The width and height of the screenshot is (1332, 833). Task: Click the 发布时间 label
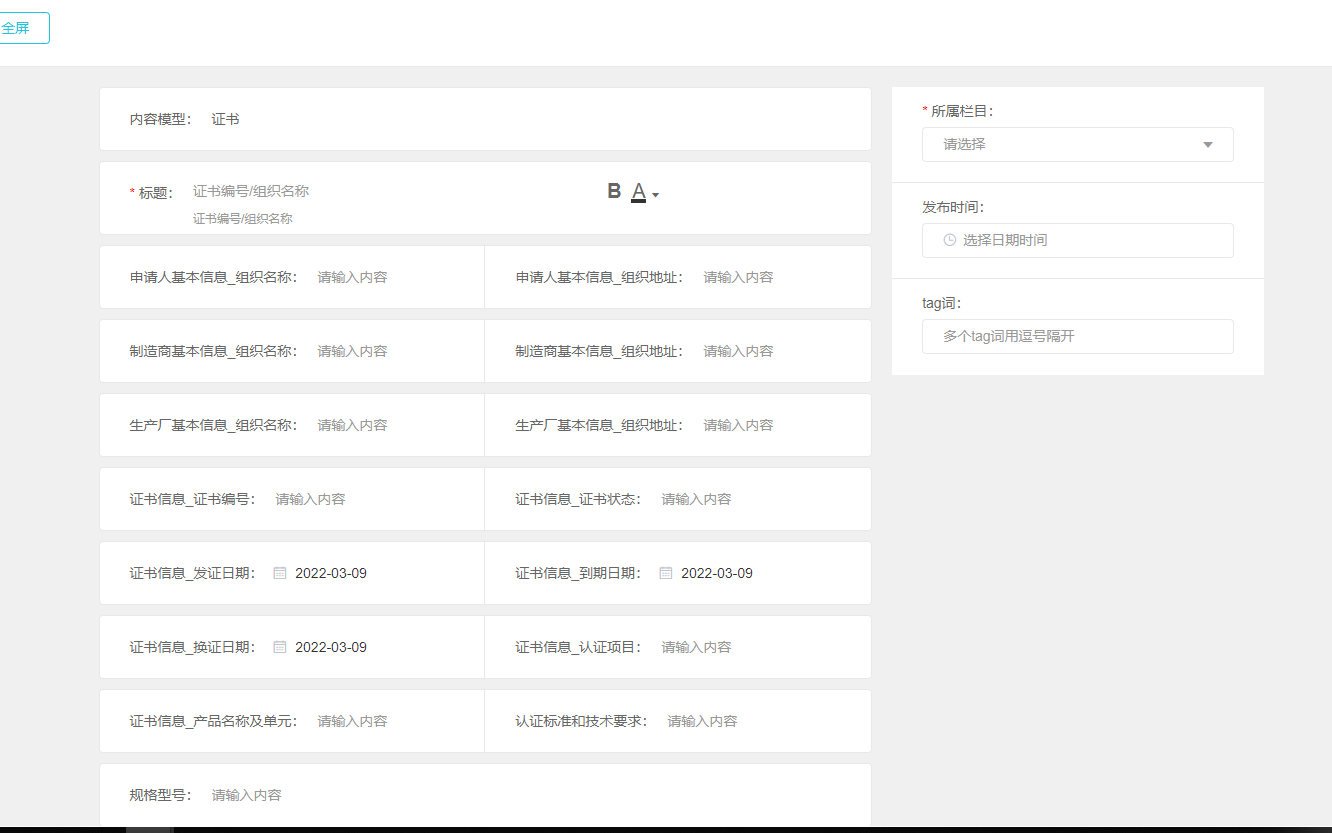coord(953,207)
